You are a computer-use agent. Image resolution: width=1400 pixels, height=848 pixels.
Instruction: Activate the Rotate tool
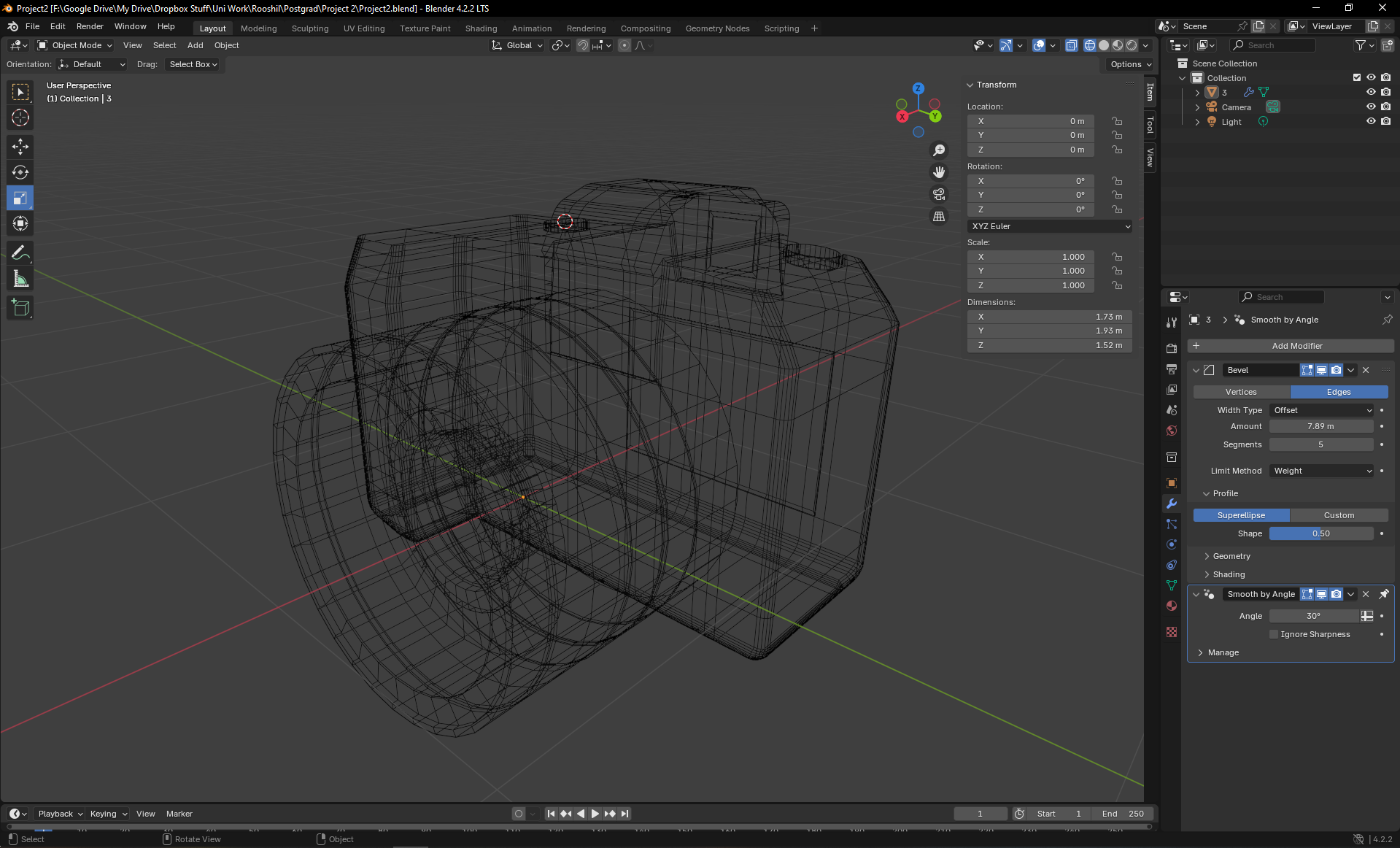click(20, 172)
